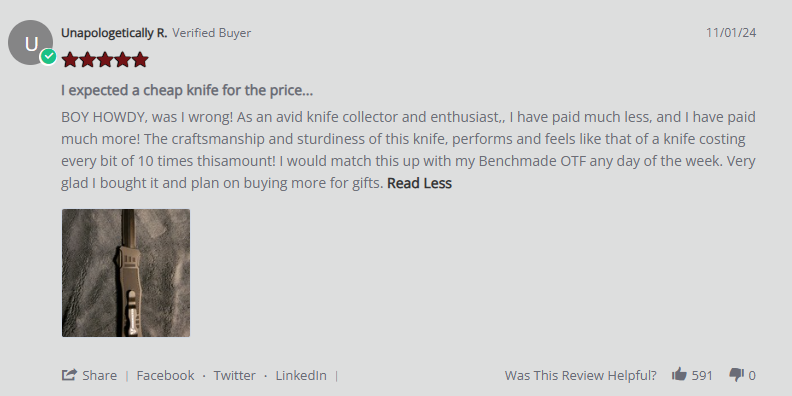Collapse review with Read Less
792x396 pixels.
click(x=419, y=183)
